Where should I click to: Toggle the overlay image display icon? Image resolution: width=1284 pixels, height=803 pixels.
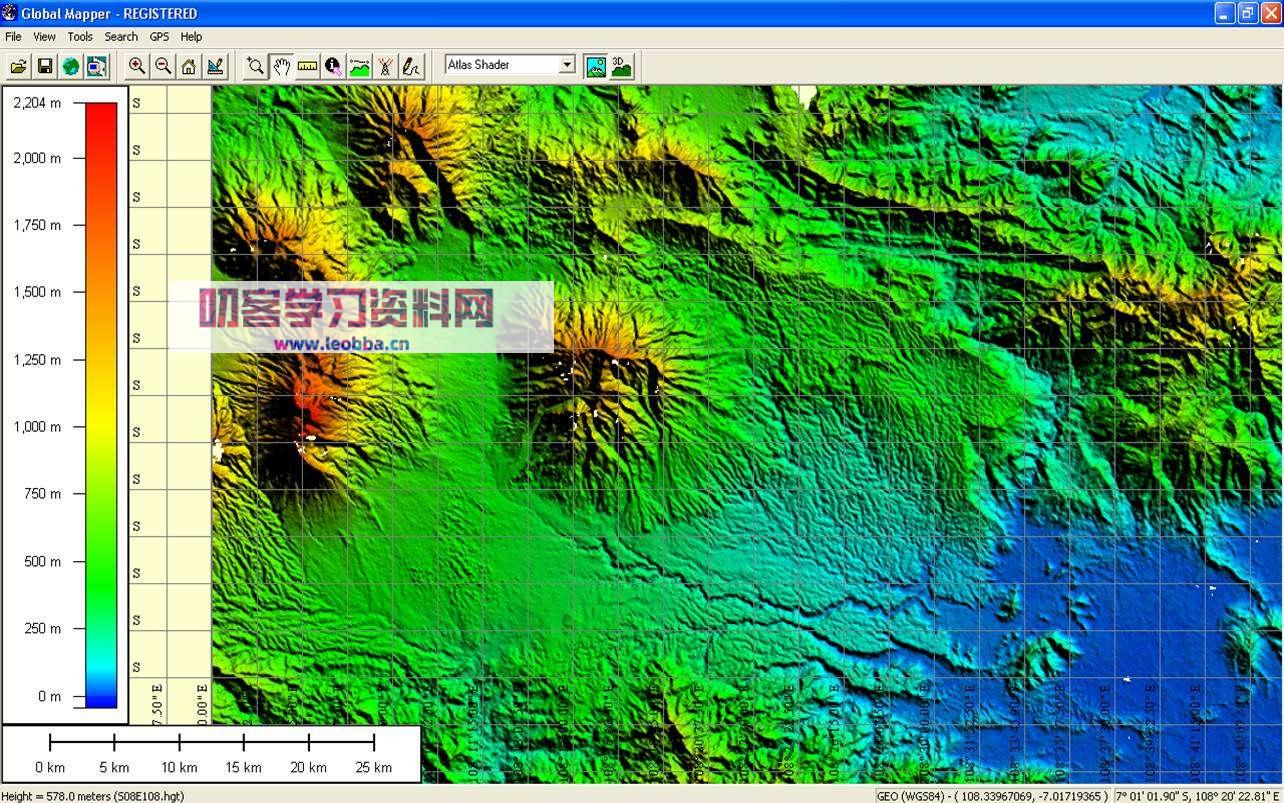(x=596, y=64)
